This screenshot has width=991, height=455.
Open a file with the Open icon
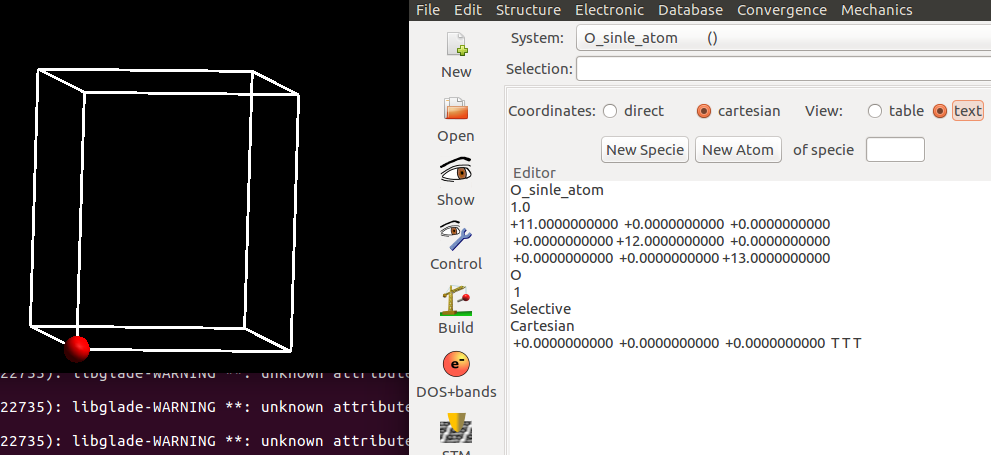[x=456, y=109]
